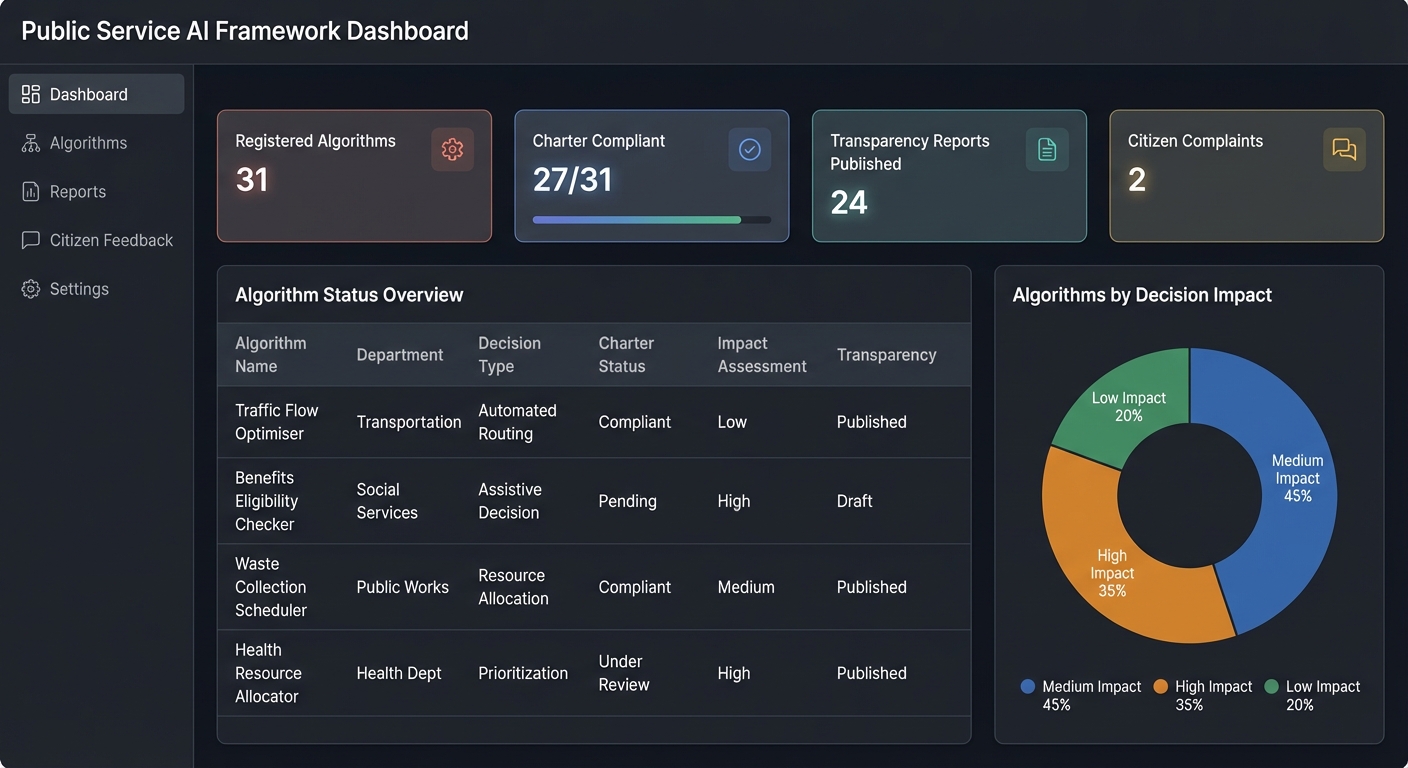Screen dimensions: 1408x768
Task: Select the Benefits Eligibility Checker row
Action: pyautogui.click(x=594, y=501)
